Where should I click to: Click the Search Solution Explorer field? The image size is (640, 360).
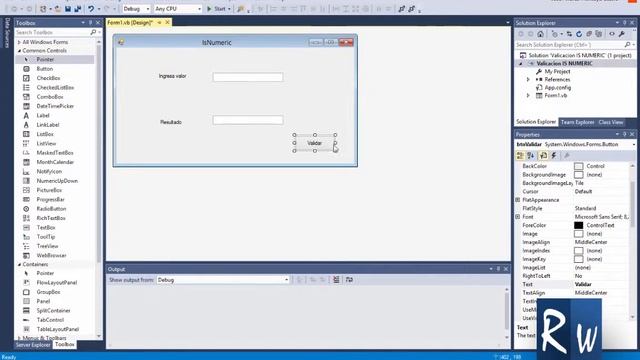click(569, 44)
